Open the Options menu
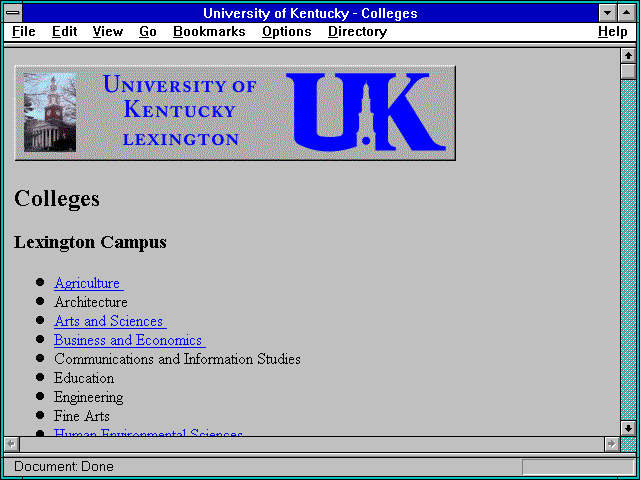This screenshot has width=640, height=480. (x=287, y=32)
